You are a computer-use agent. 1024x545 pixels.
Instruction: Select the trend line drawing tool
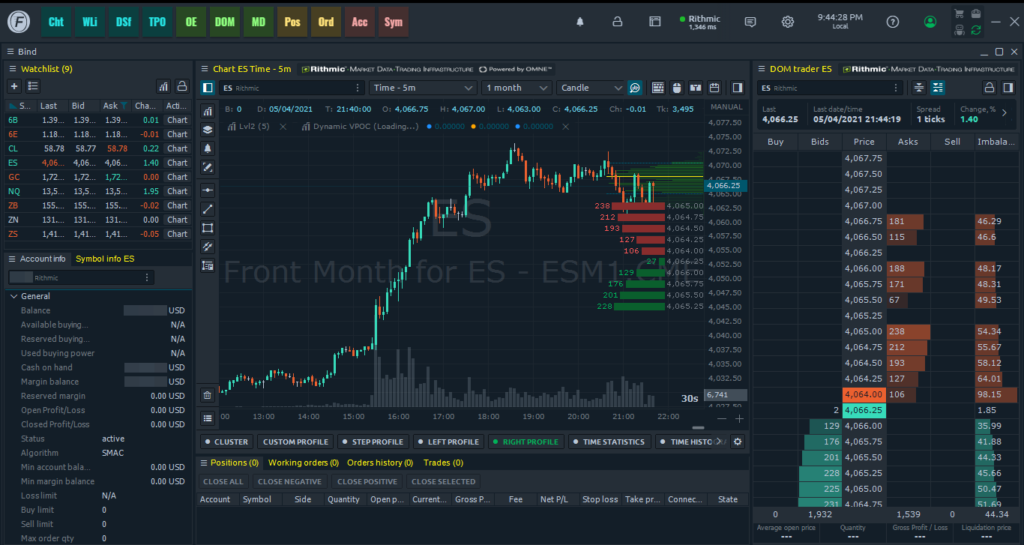[x=208, y=209]
